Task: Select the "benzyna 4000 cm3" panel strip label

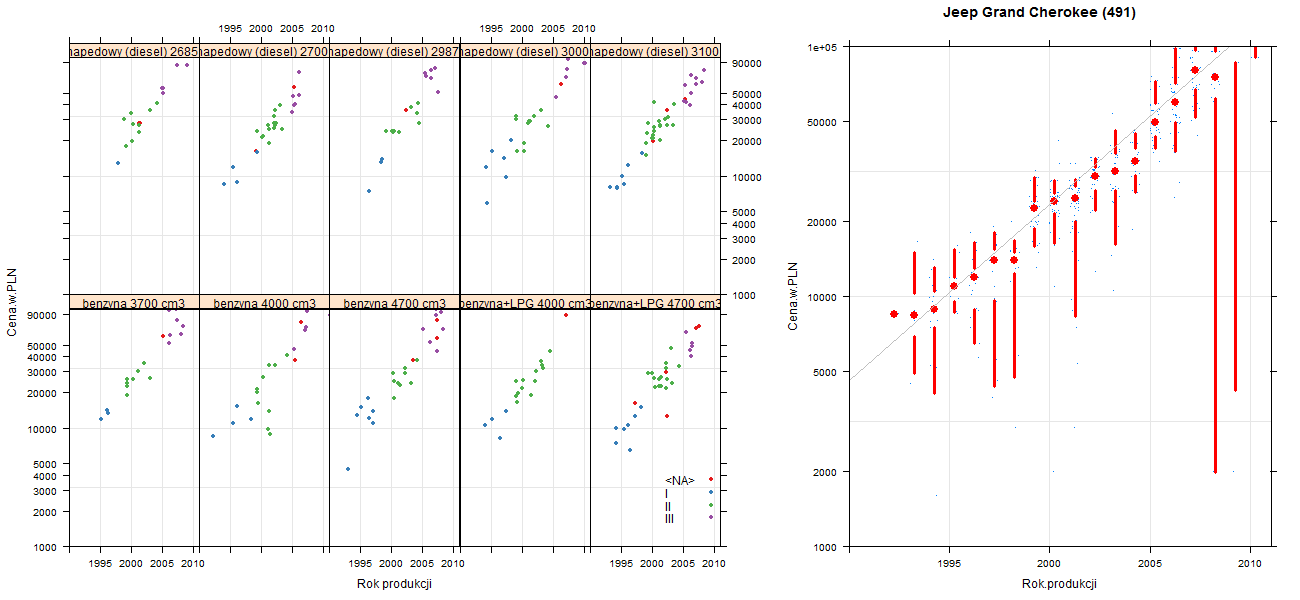Action: (x=264, y=303)
